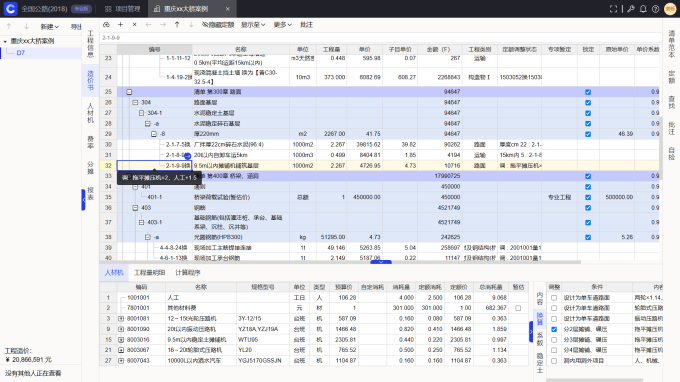Click the 批注 toolbar button
Image resolution: width=680 pixels, height=382 pixels.
coord(307,25)
